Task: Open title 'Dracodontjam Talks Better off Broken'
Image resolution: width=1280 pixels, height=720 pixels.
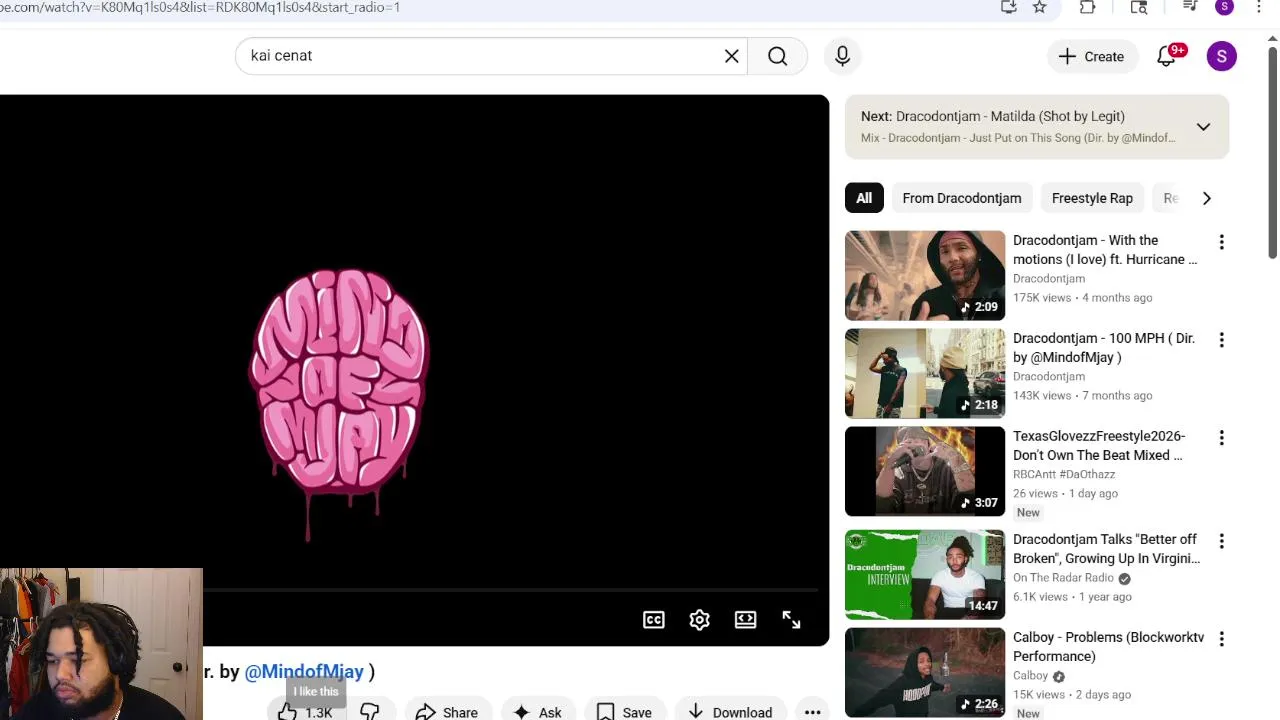Action: coord(1106,549)
